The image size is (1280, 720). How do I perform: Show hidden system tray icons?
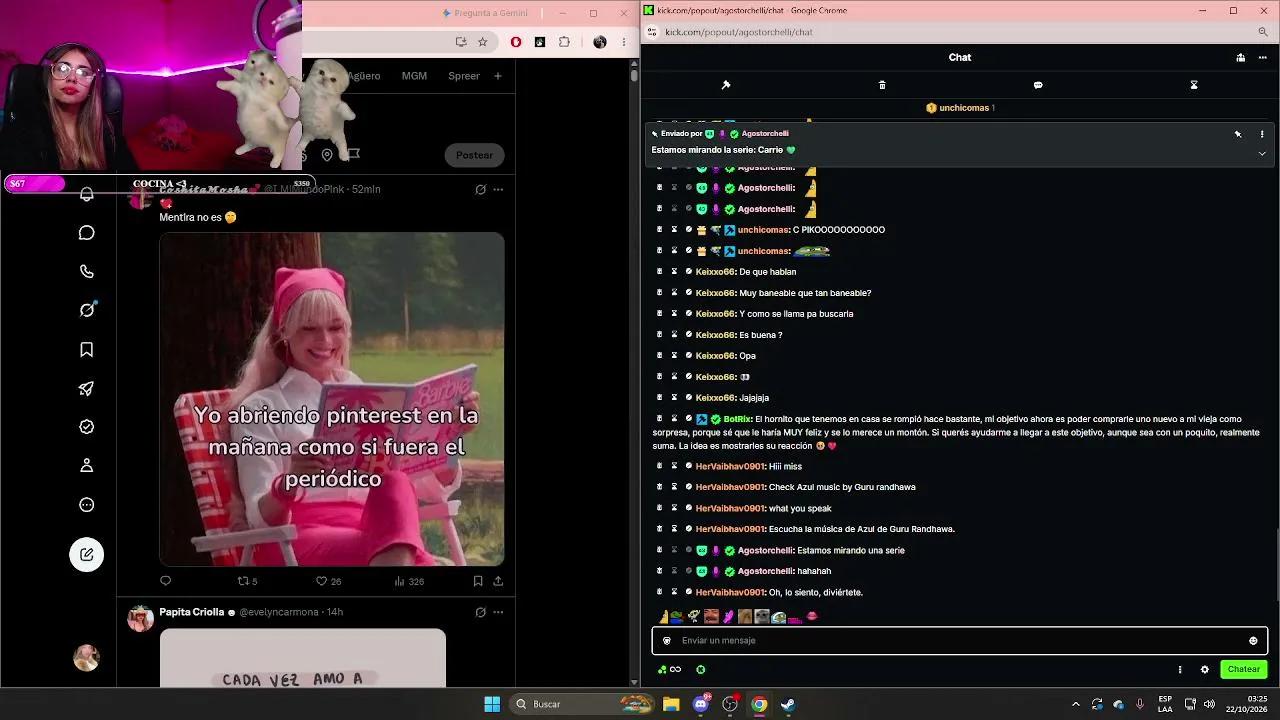1076,704
